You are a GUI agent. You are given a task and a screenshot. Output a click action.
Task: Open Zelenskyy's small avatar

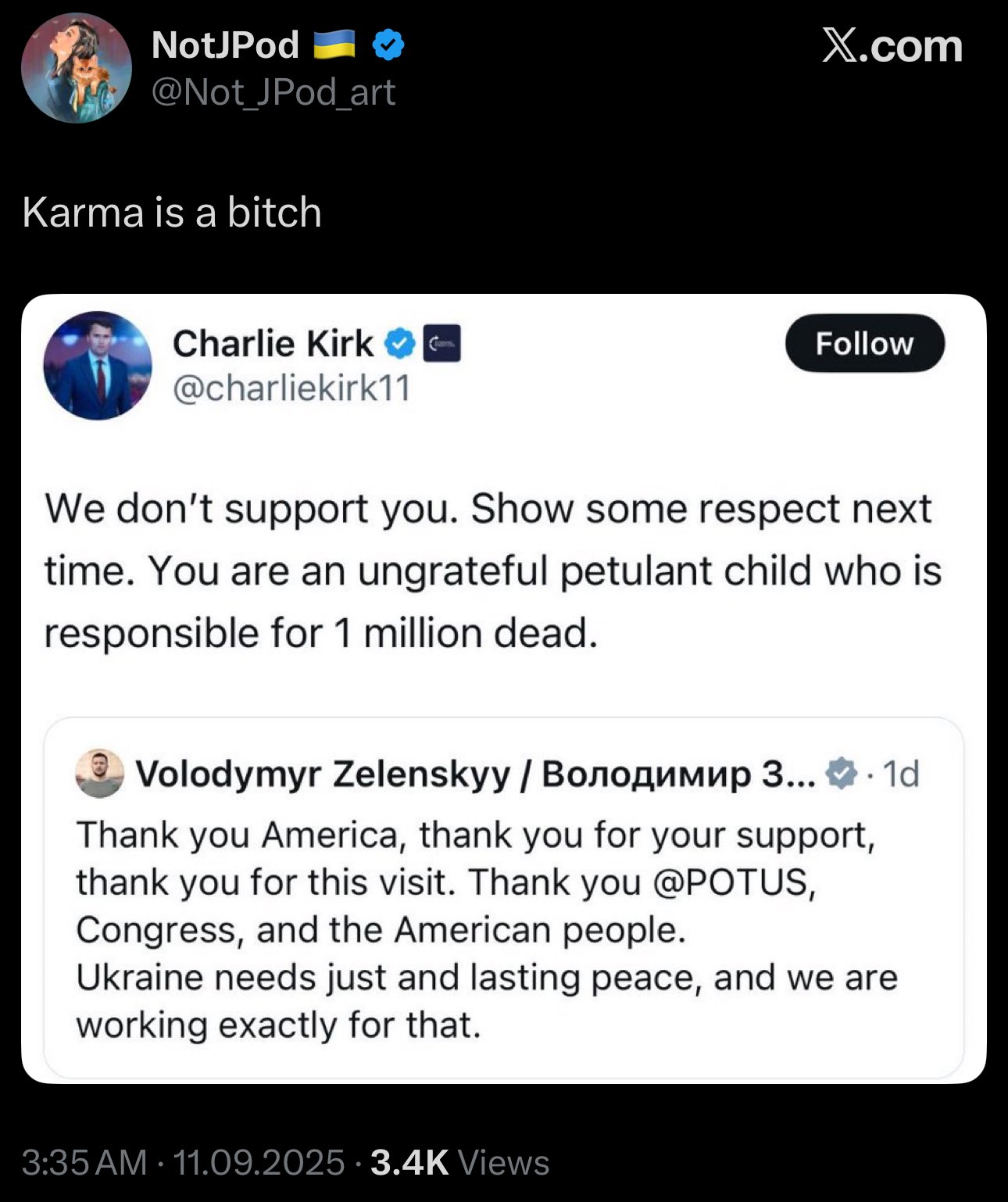99,773
